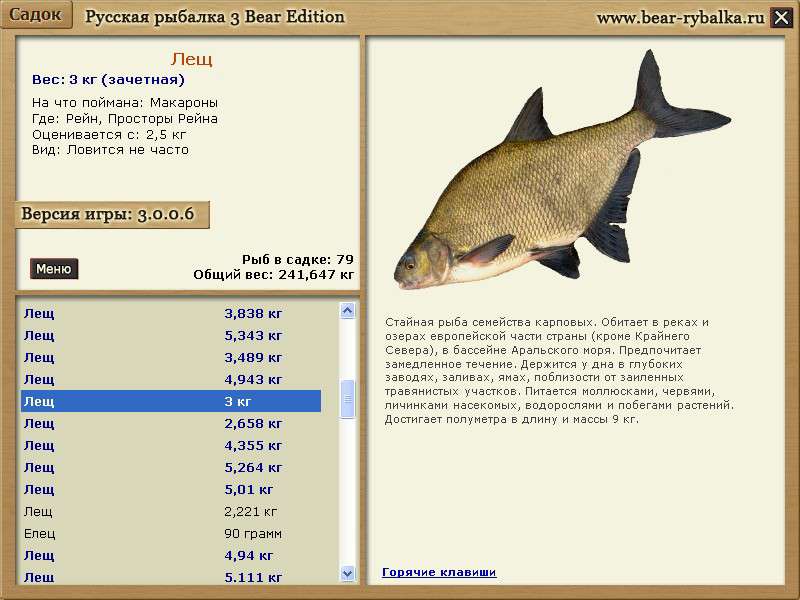Close the fish cage window
This screenshot has width=800, height=600.
pyautogui.click(x=782, y=17)
